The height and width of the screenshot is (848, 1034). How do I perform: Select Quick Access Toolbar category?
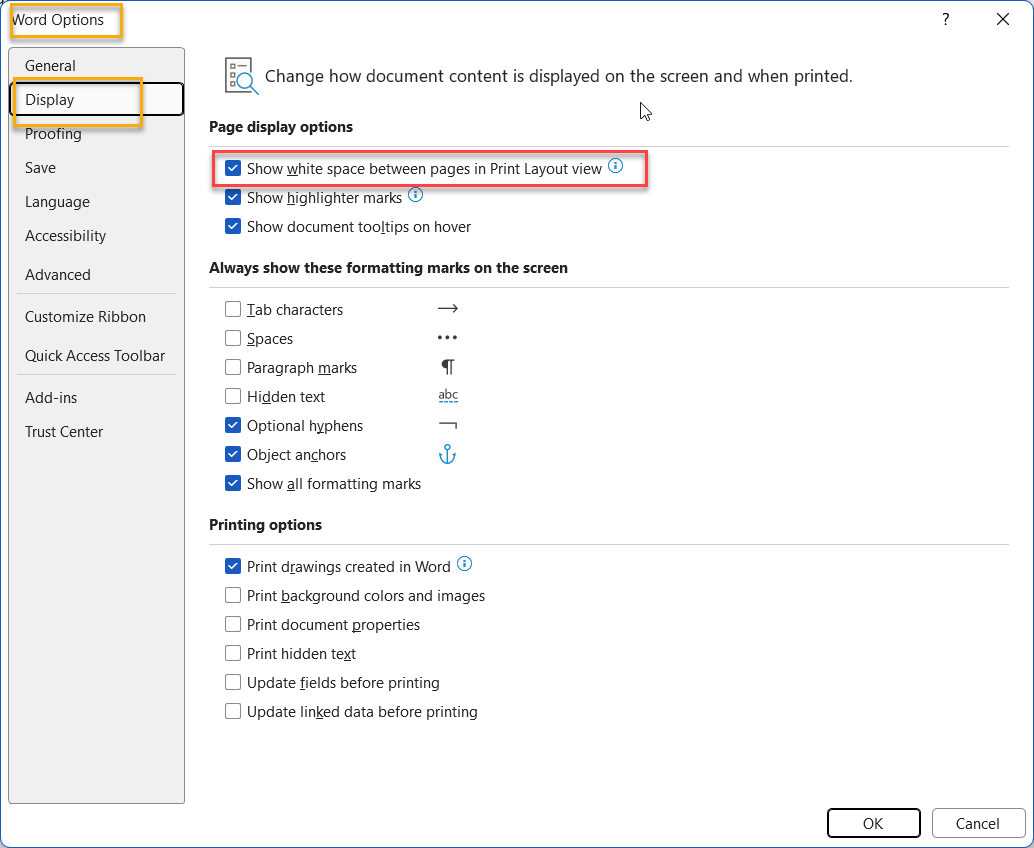pyautogui.click(x=96, y=355)
